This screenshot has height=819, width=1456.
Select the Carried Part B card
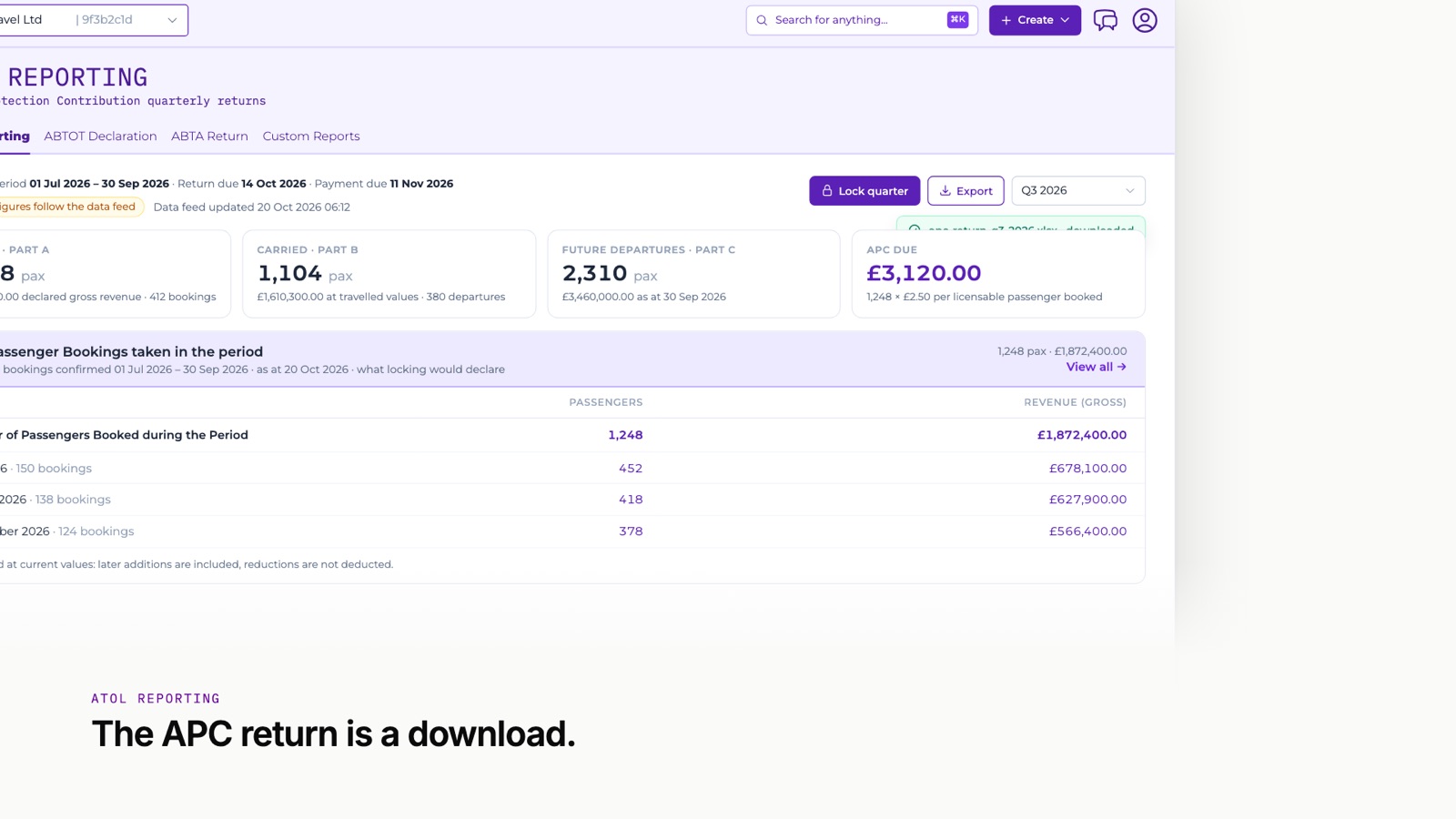(389, 274)
